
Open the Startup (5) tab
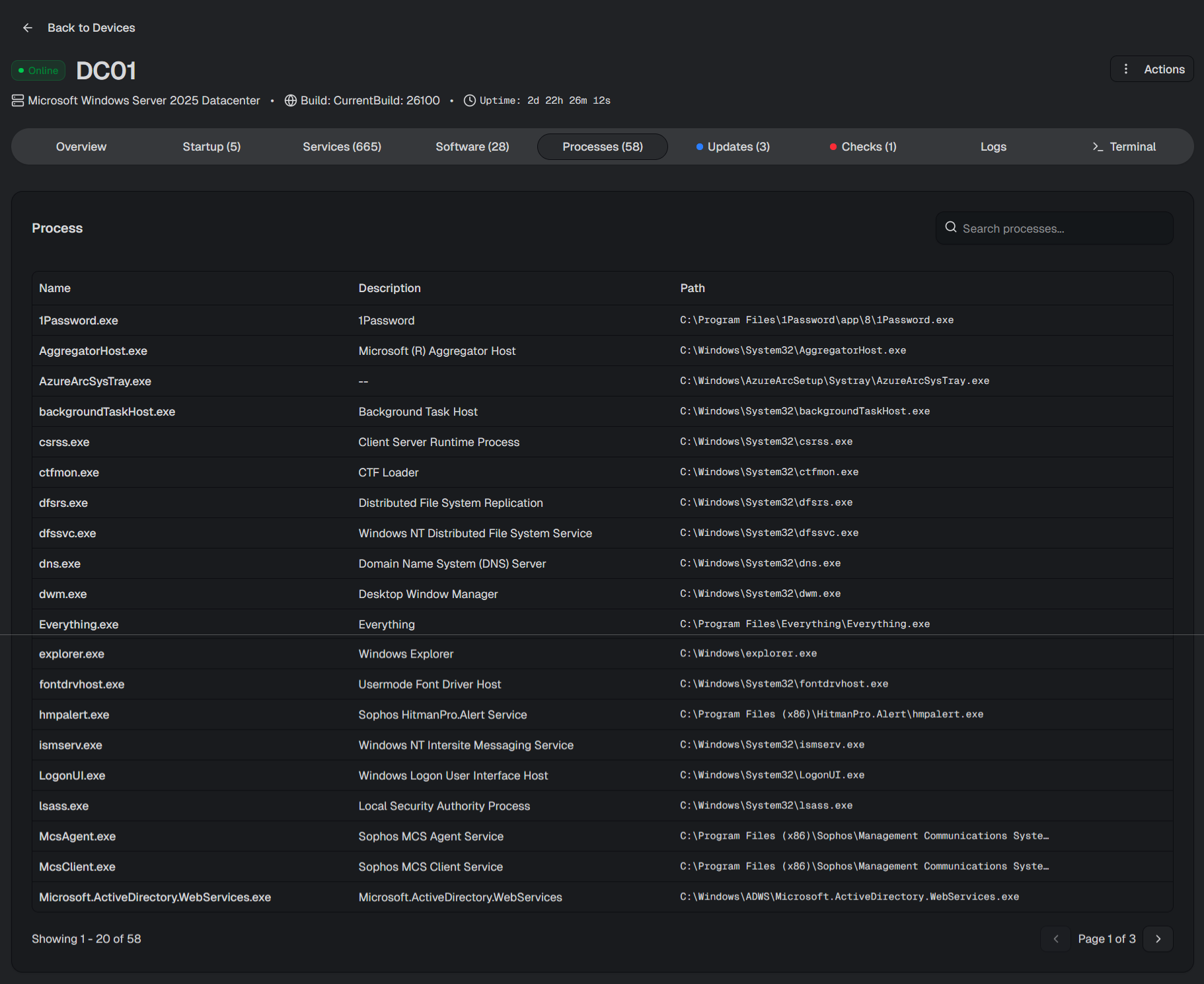pyautogui.click(x=211, y=147)
